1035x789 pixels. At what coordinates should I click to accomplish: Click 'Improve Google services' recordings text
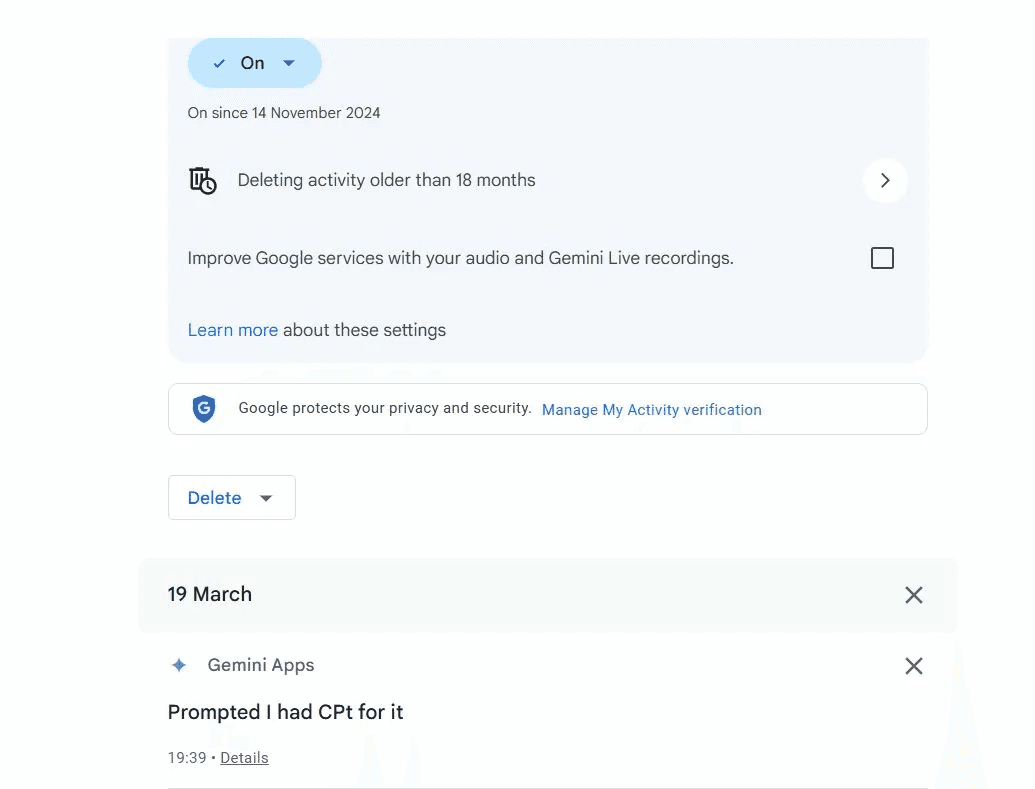(461, 258)
